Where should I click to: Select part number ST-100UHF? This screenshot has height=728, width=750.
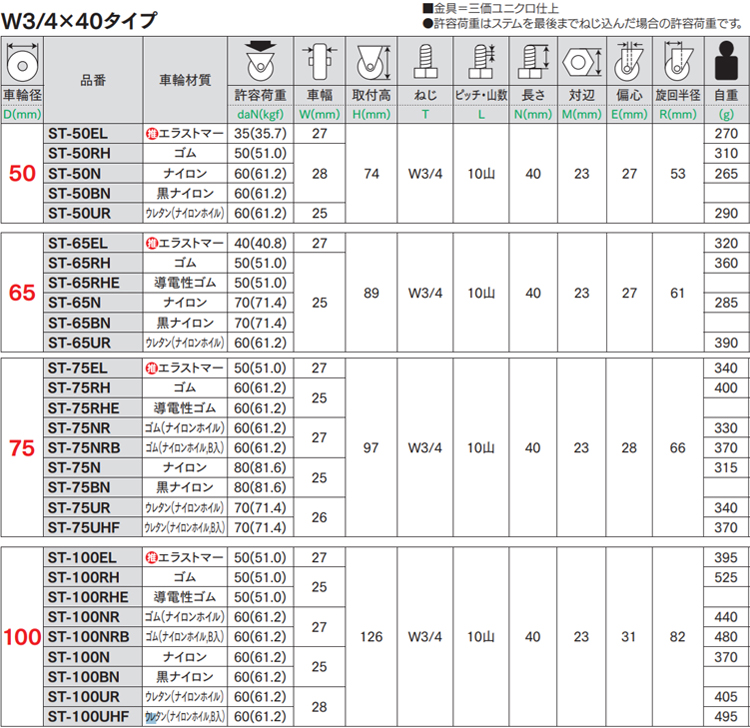point(86,716)
